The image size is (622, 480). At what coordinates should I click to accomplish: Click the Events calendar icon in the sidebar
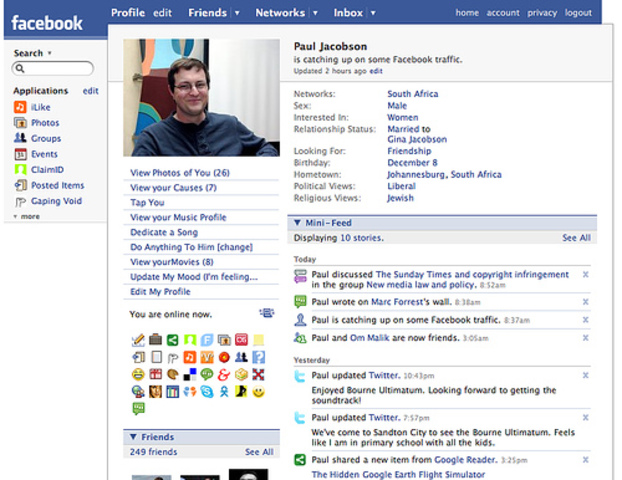(x=20, y=154)
